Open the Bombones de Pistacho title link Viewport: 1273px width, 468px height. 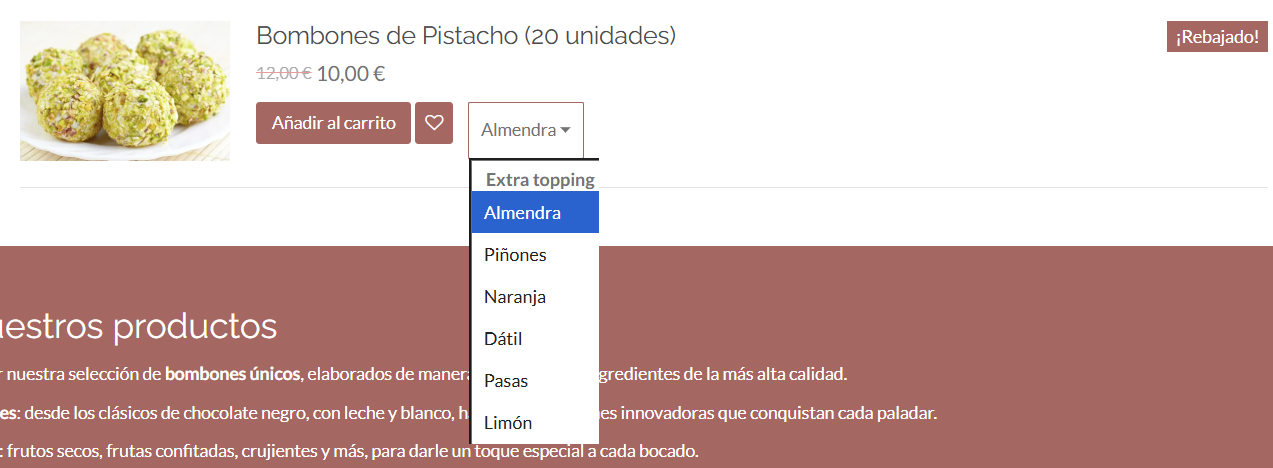click(x=466, y=36)
